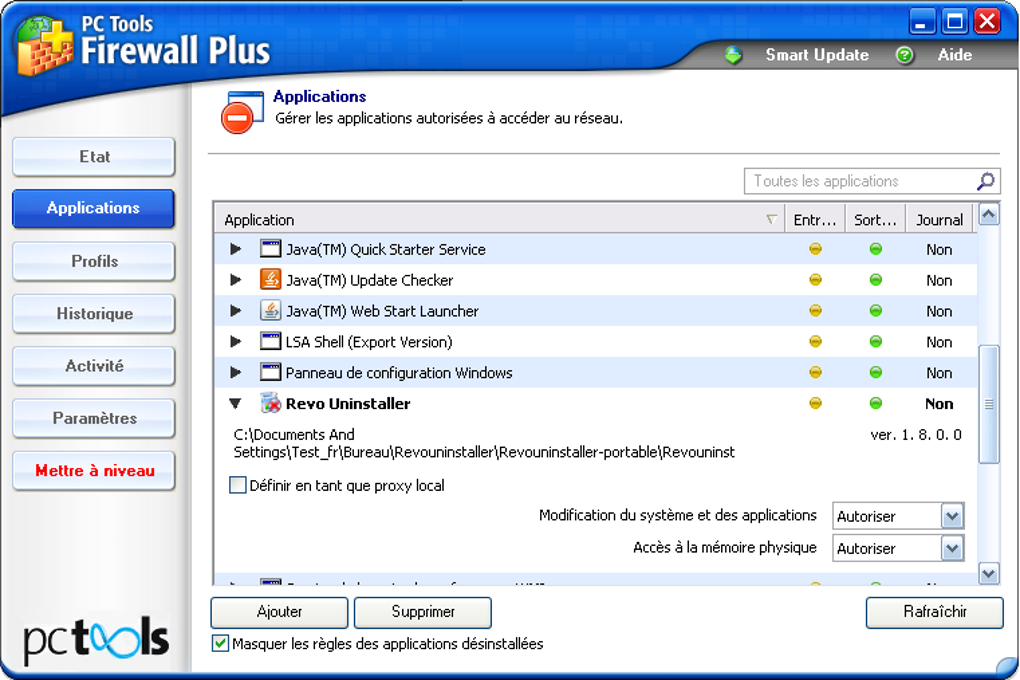Click the Revo Uninstaller app icon
The image size is (1020, 680).
pos(270,403)
